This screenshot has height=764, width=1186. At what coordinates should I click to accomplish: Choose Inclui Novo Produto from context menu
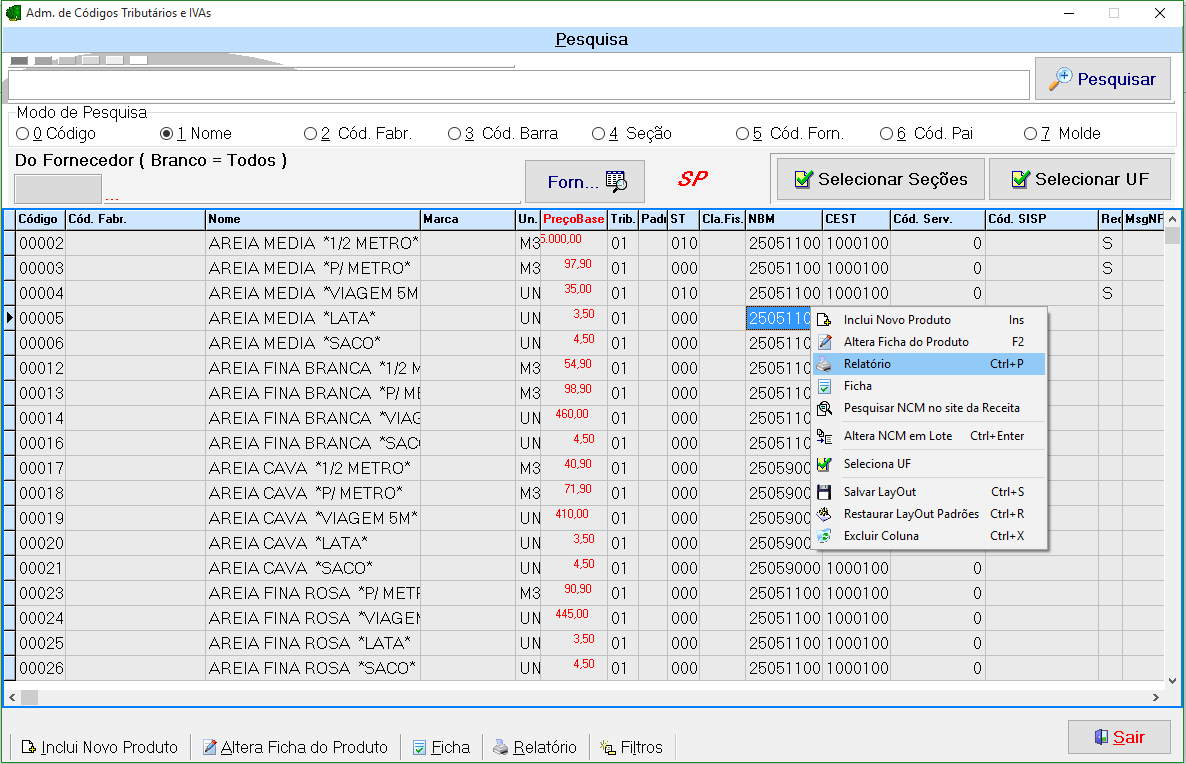click(897, 320)
